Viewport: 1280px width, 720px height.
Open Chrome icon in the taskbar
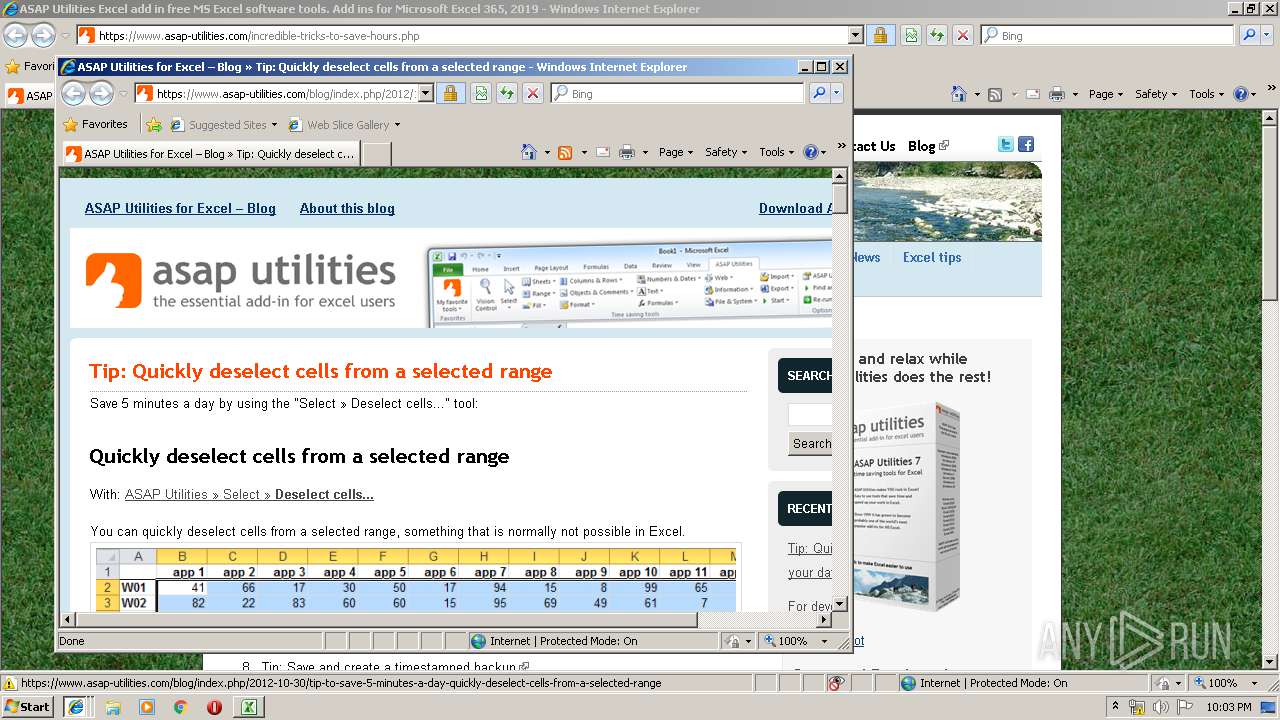click(x=181, y=707)
